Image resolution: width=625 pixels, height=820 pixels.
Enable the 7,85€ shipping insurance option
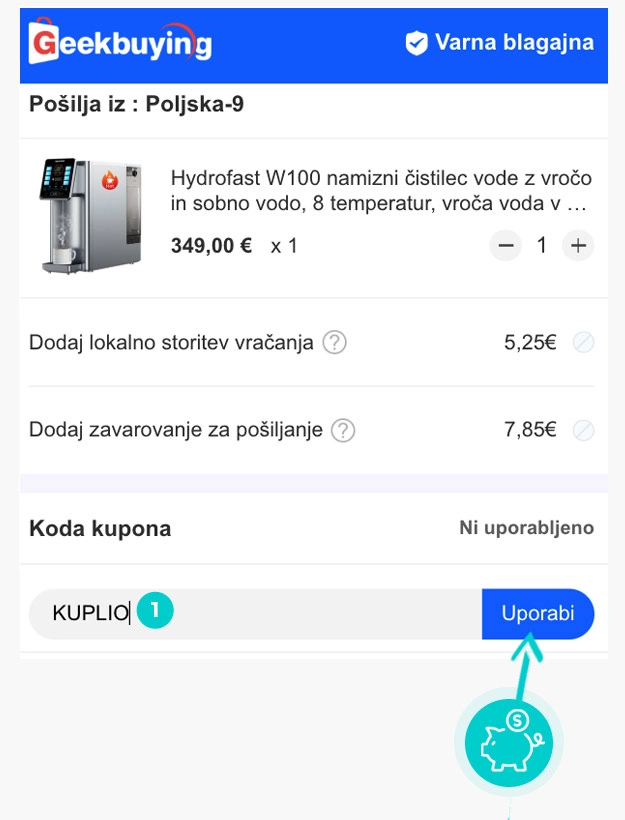pyautogui.click(x=583, y=431)
